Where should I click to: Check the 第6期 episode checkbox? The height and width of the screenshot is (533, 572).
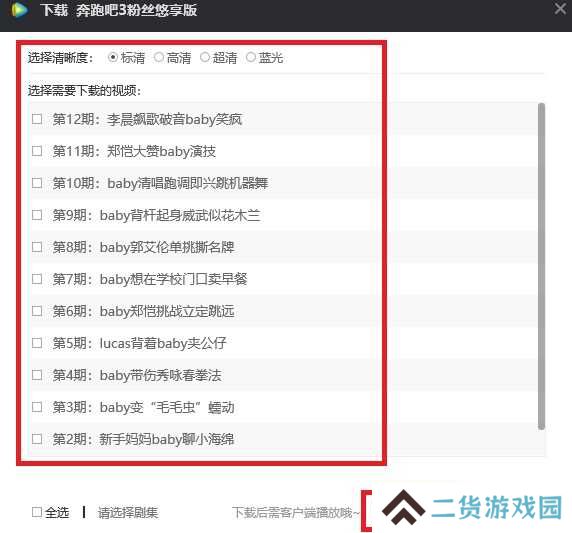(37, 311)
